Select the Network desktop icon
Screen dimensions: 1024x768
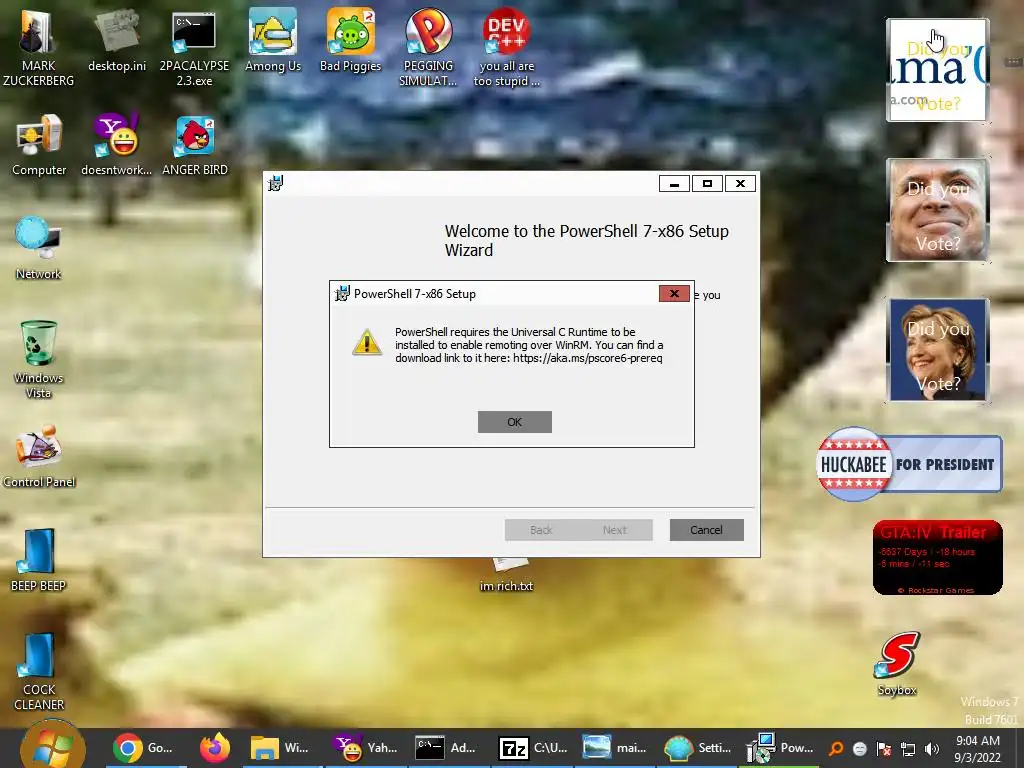click(x=38, y=248)
